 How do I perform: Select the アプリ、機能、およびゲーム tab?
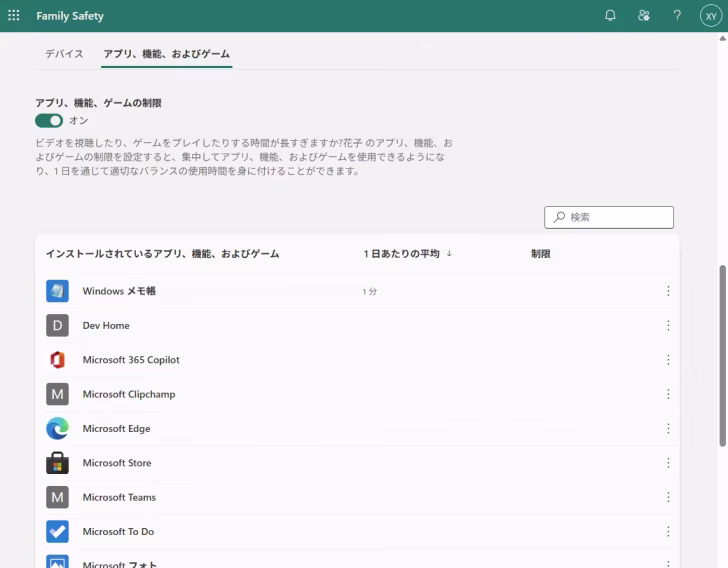(x=167, y=54)
